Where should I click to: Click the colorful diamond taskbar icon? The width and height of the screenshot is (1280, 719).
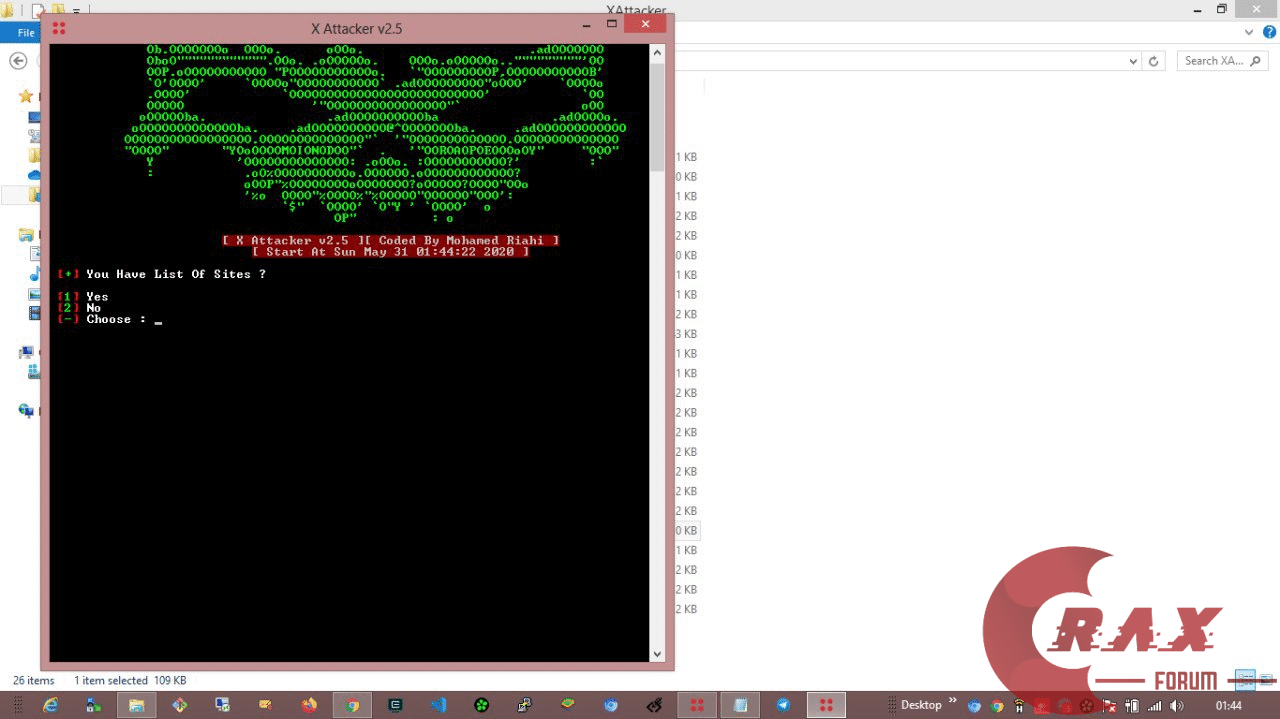pyautogui.click(x=179, y=705)
